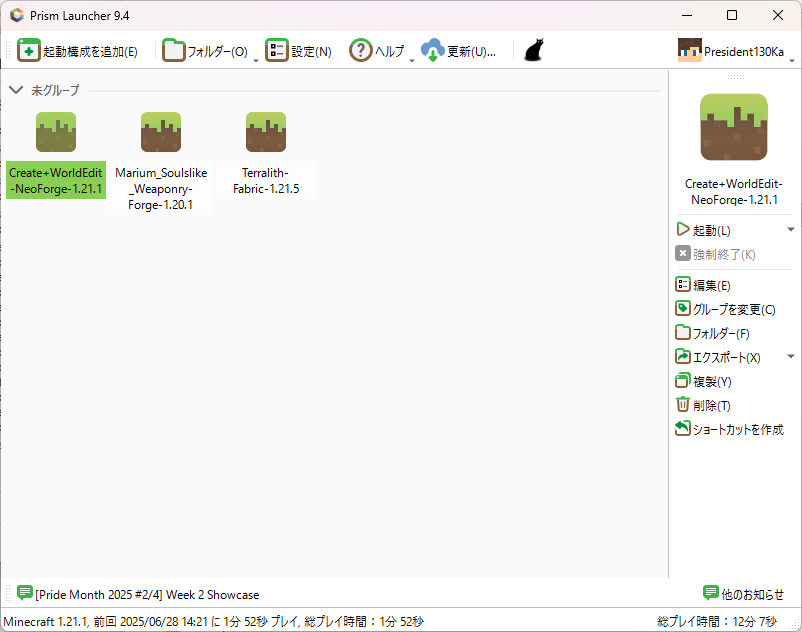Viewport: 802px width, 632px height.
Task: Click the 更新(U) cloud download icon
Action: [433, 51]
